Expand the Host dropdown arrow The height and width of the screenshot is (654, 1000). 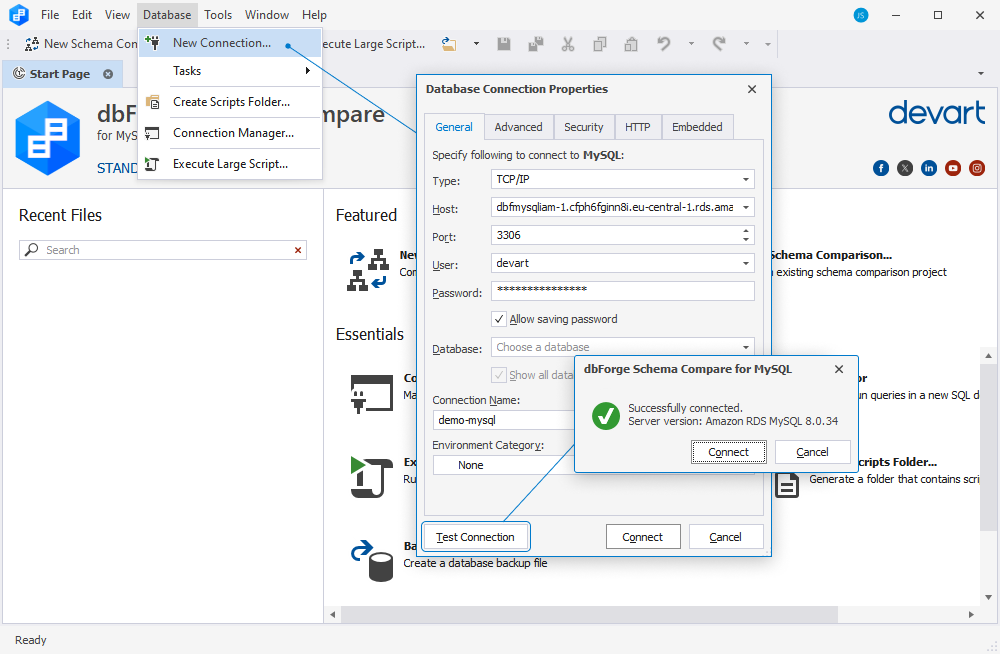[x=746, y=207]
